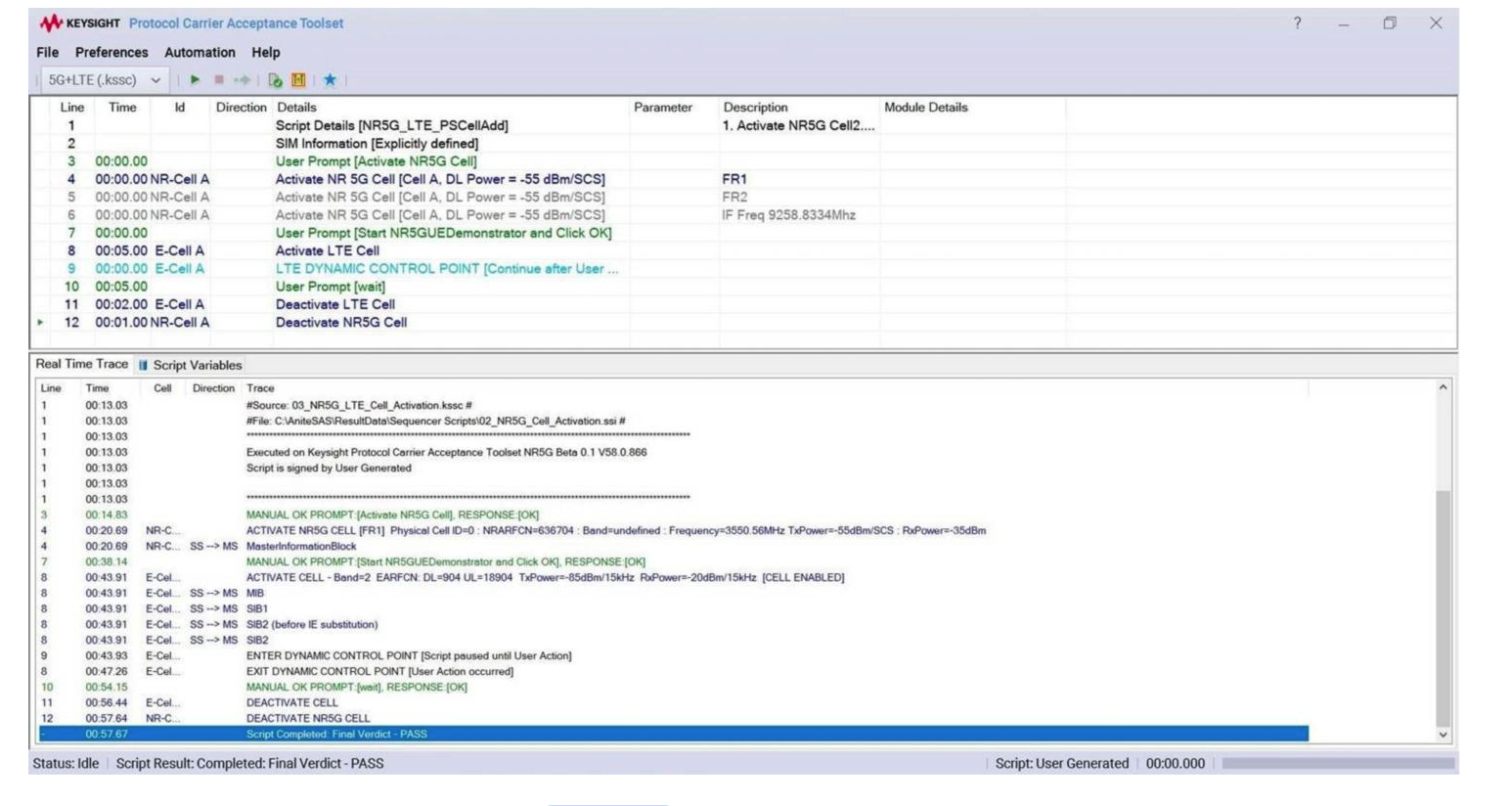1512x806 pixels.
Task: Click the trace pane scroll up arrow
Action: pos(1443,388)
